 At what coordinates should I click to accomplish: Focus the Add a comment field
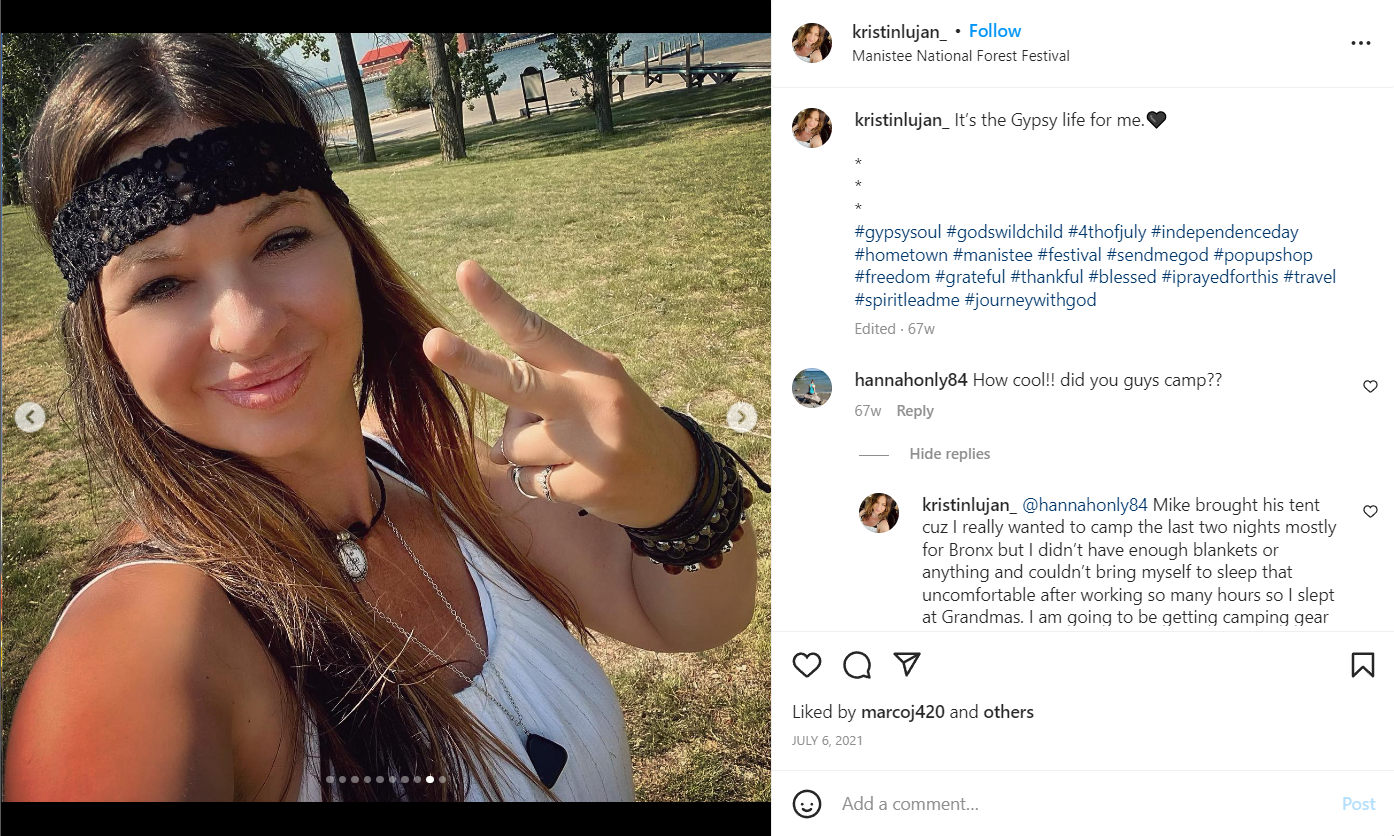[1085, 804]
